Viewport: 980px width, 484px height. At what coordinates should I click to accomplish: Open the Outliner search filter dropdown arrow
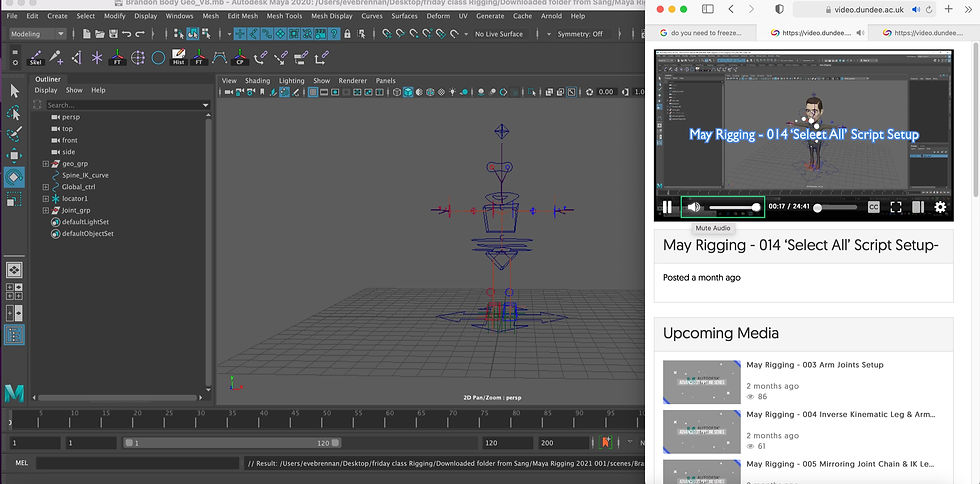(206, 106)
